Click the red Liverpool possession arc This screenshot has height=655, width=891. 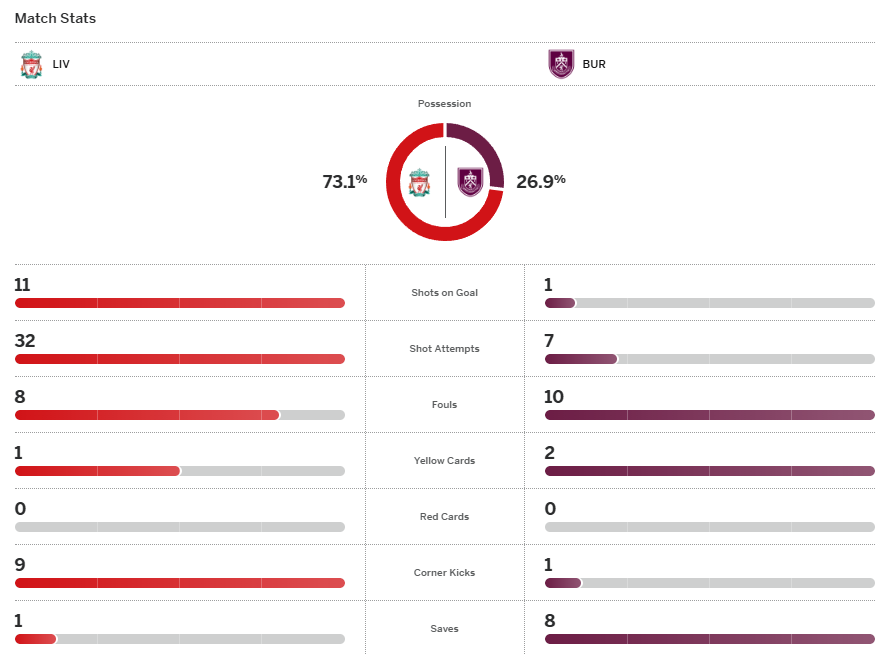[x=400, y=215]
